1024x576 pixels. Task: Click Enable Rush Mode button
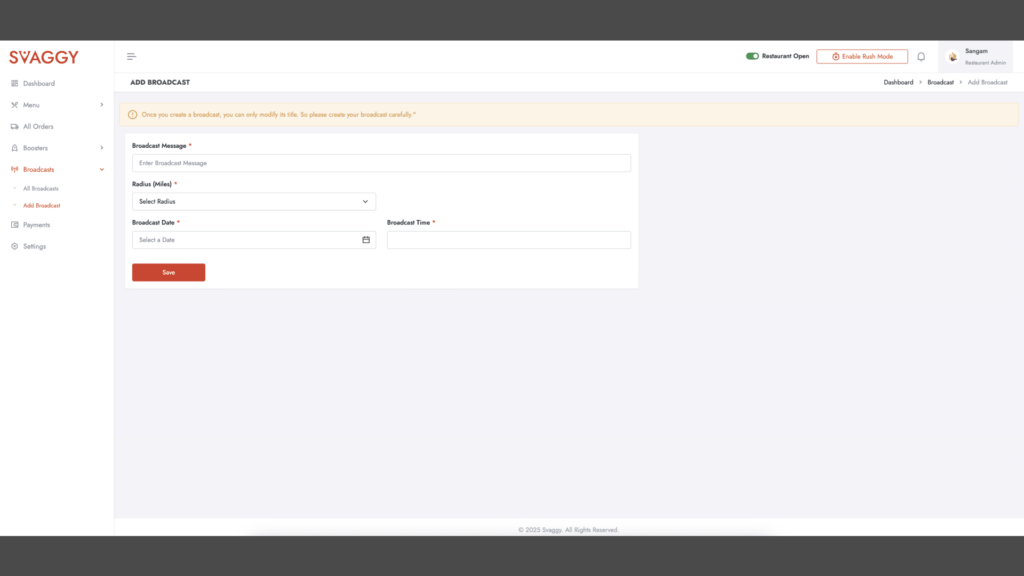coord(862,57)
